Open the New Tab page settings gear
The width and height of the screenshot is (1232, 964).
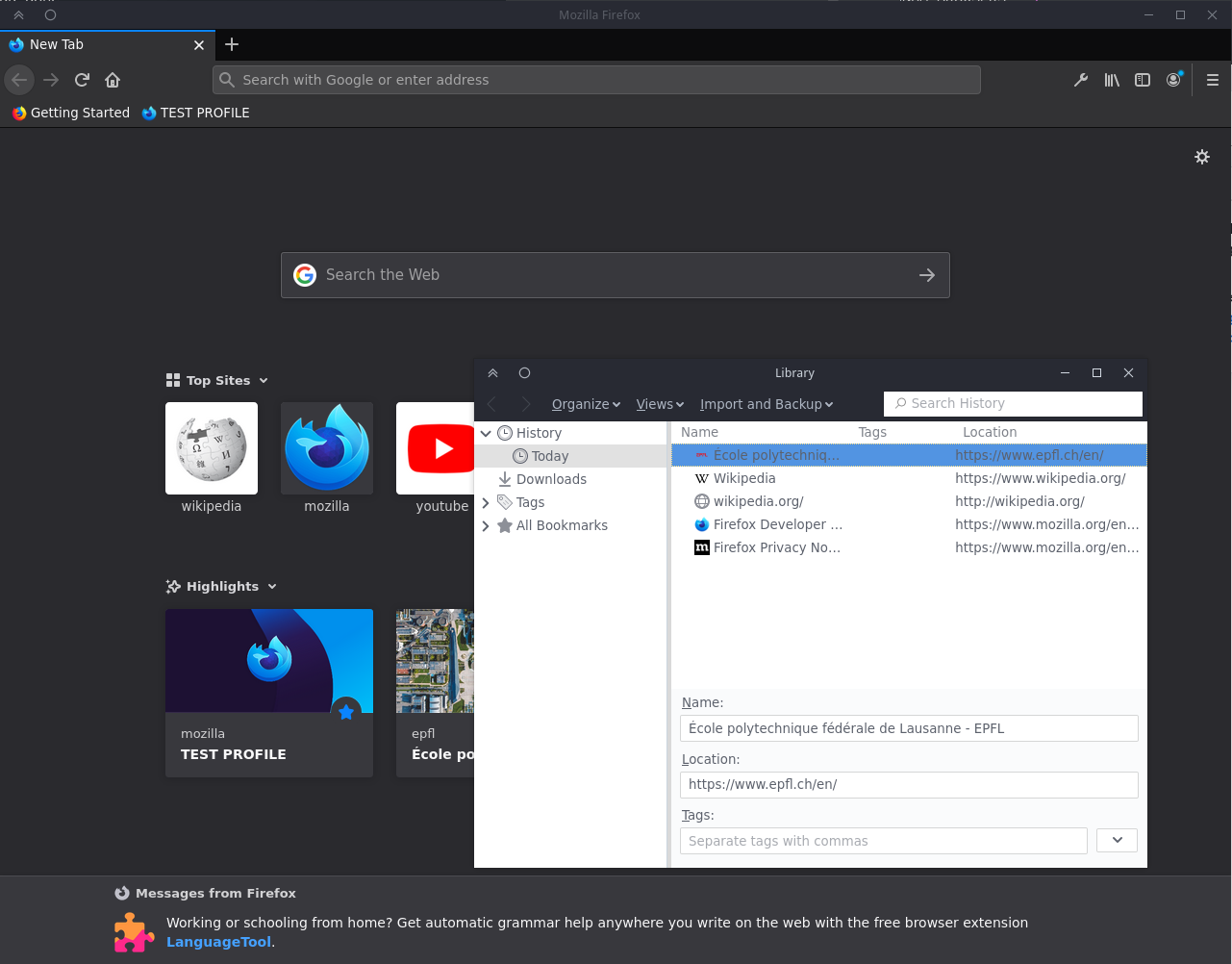[x=1202, y=157]
